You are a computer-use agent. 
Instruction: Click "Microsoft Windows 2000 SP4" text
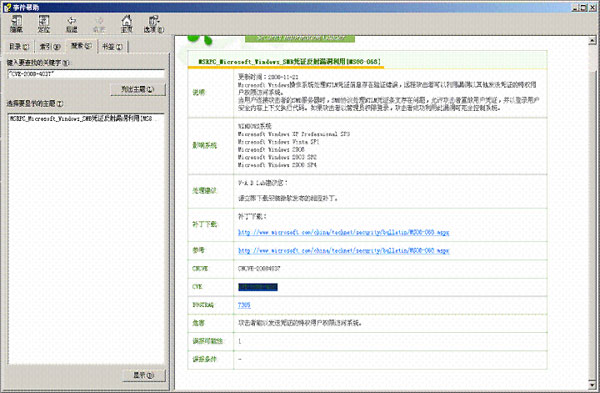[277, 165]
